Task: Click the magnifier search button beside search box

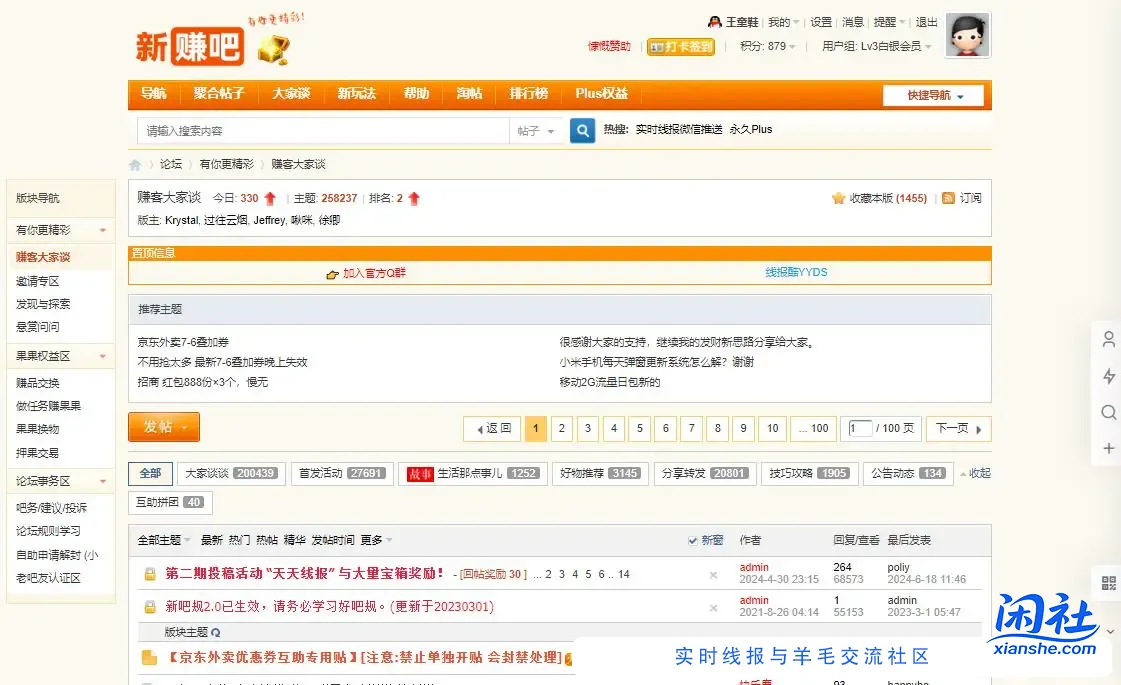Action: 582,130
